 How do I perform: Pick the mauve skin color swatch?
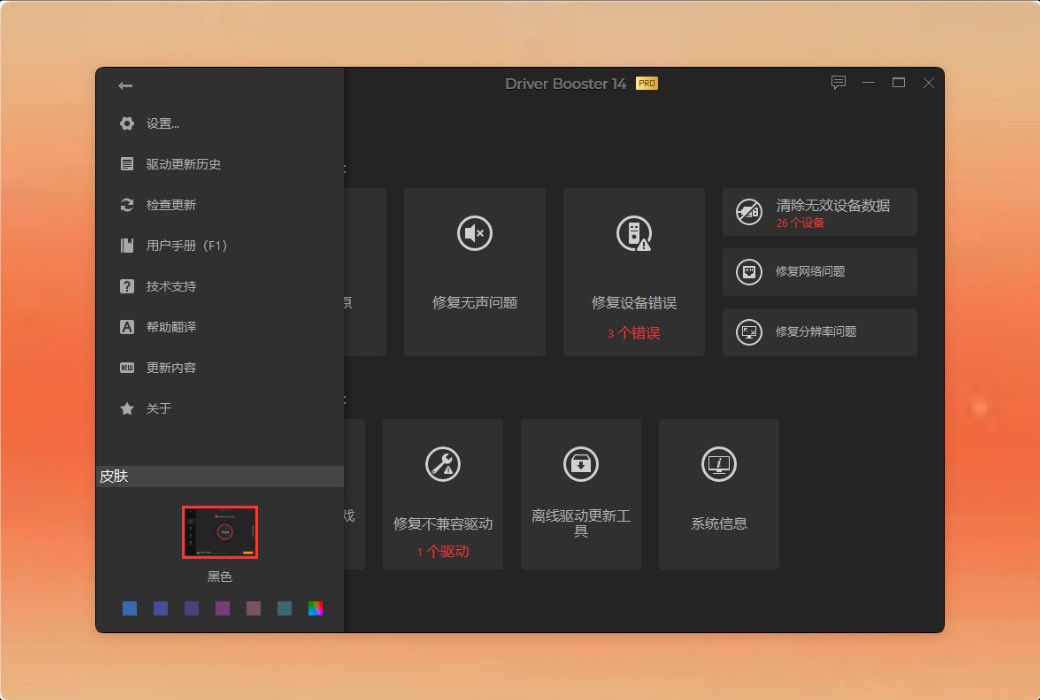click(253, 608)
